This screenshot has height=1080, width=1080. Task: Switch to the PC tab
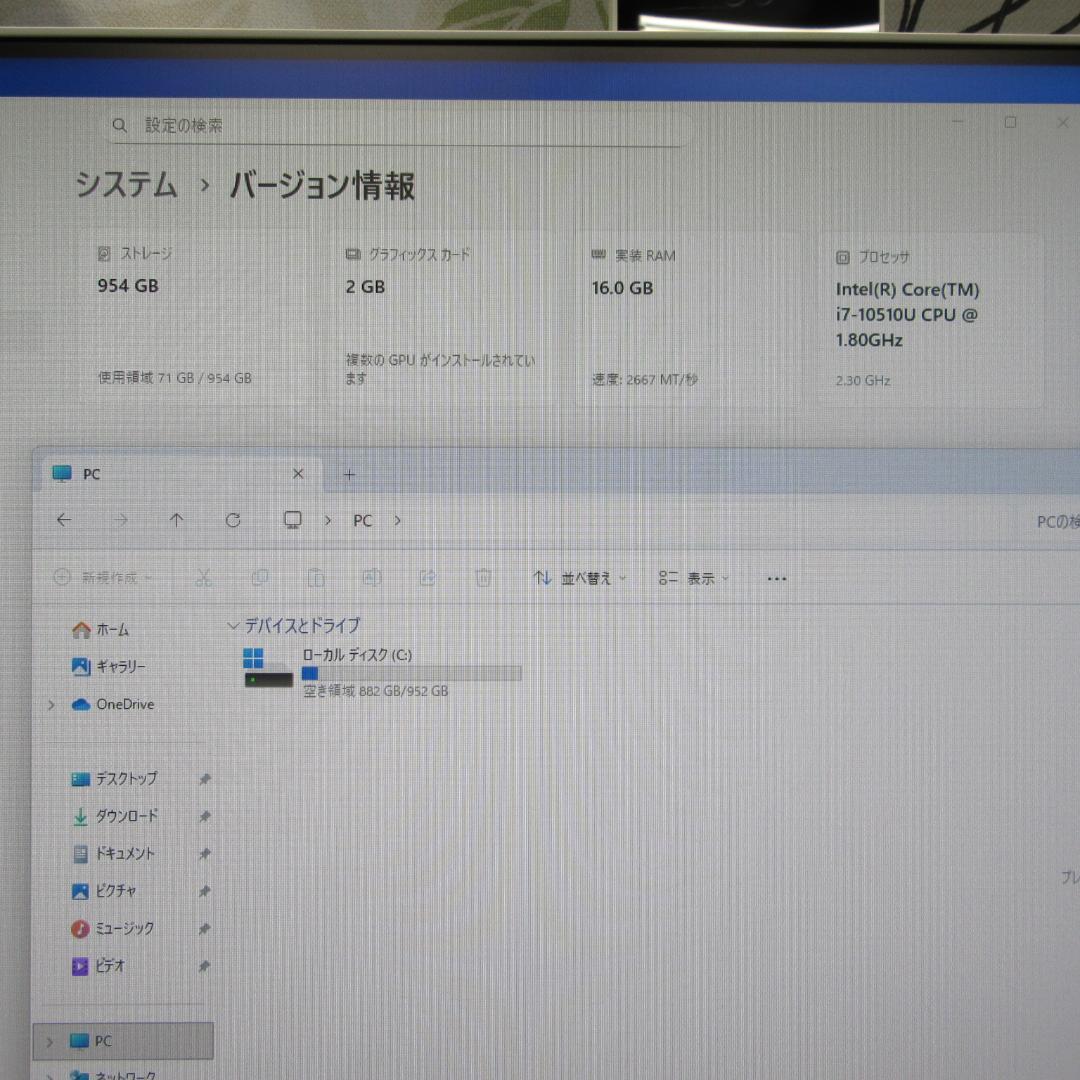click(x=92, y=474)
